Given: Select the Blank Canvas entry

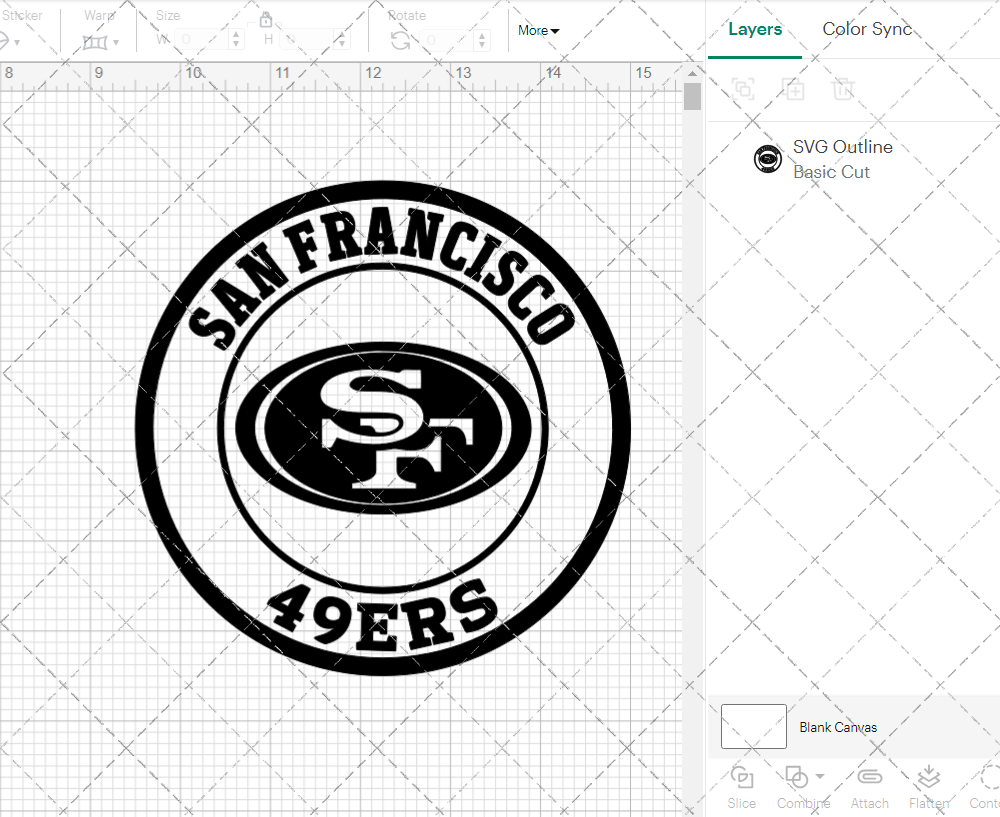Looking at the screenshot, I should pos(839,727).
